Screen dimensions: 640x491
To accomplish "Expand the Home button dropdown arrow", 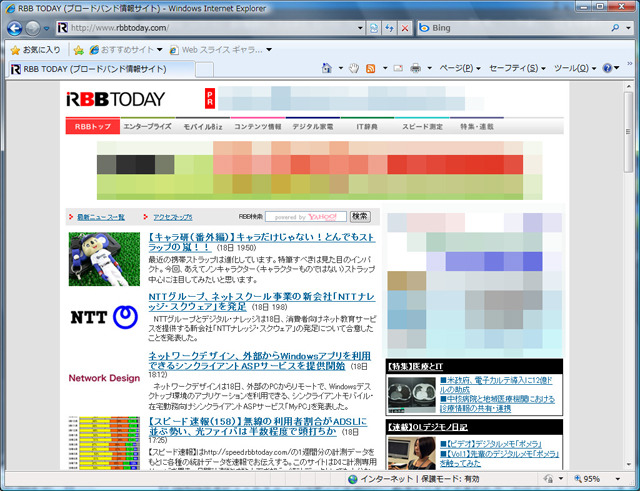I will click(340, 68).
